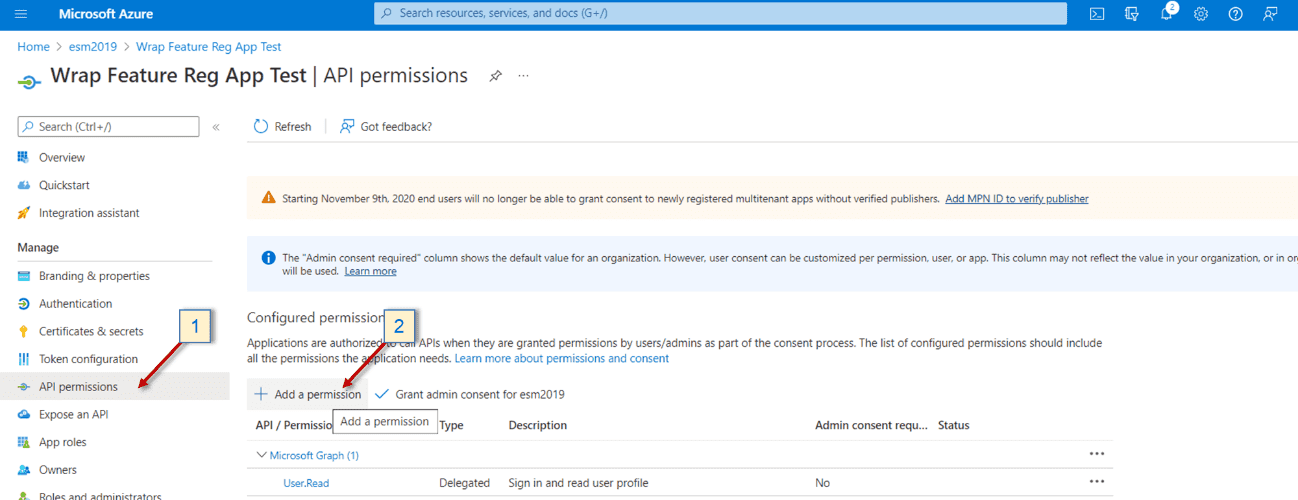
Task: Click Learn more in info banner
Action: pos(370,271)
